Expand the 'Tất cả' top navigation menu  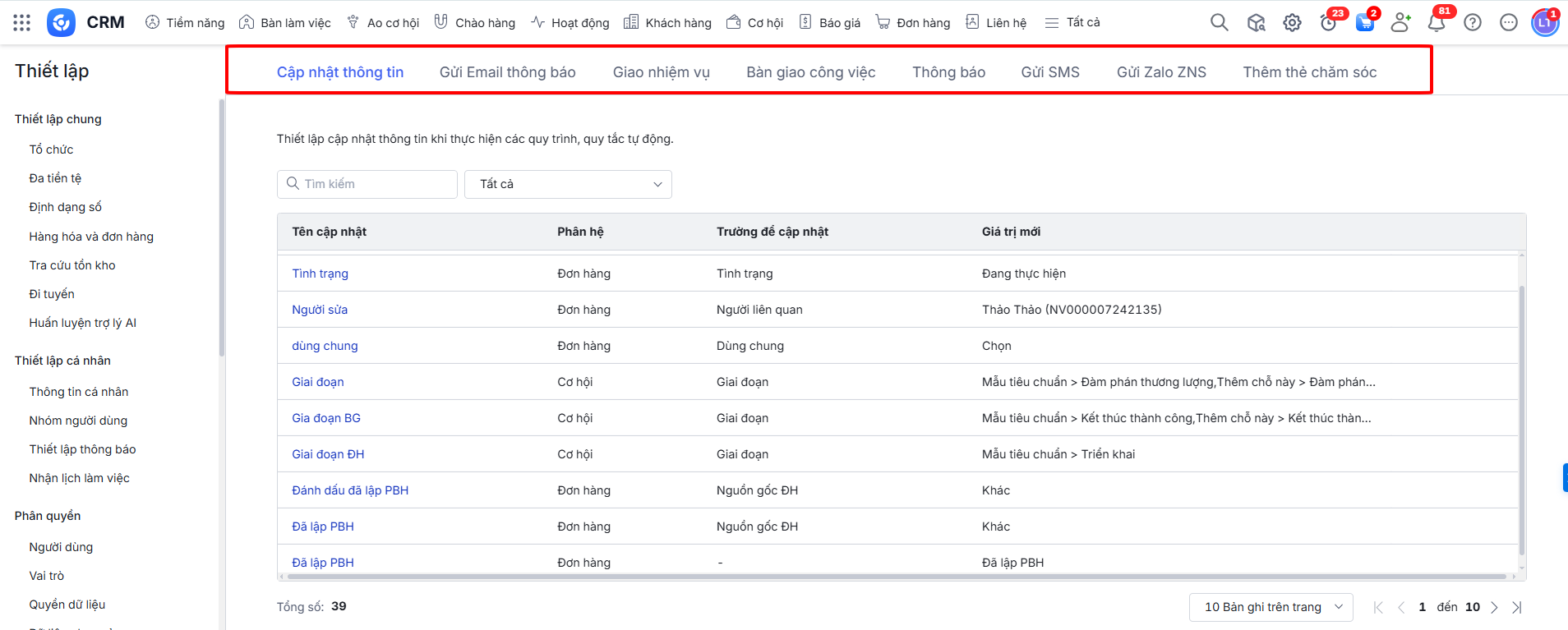pyautogui.click(x=1072, y=23)
